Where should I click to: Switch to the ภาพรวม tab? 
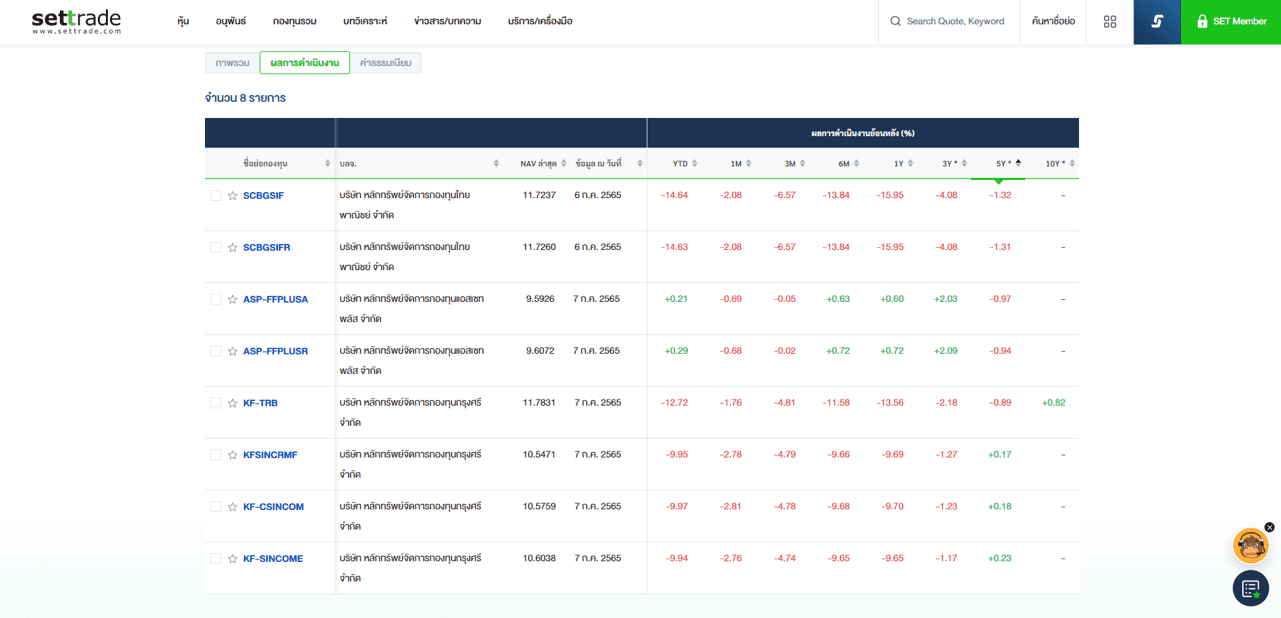232,63
